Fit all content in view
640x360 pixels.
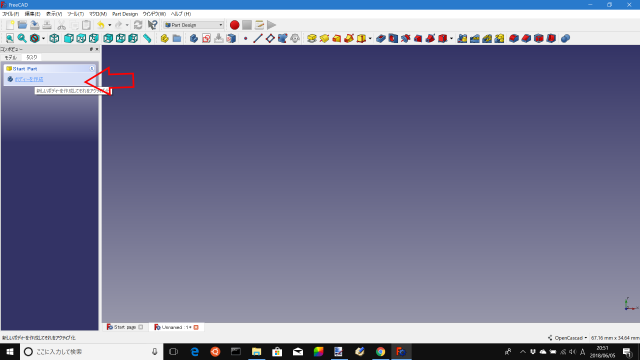point(9,38)
